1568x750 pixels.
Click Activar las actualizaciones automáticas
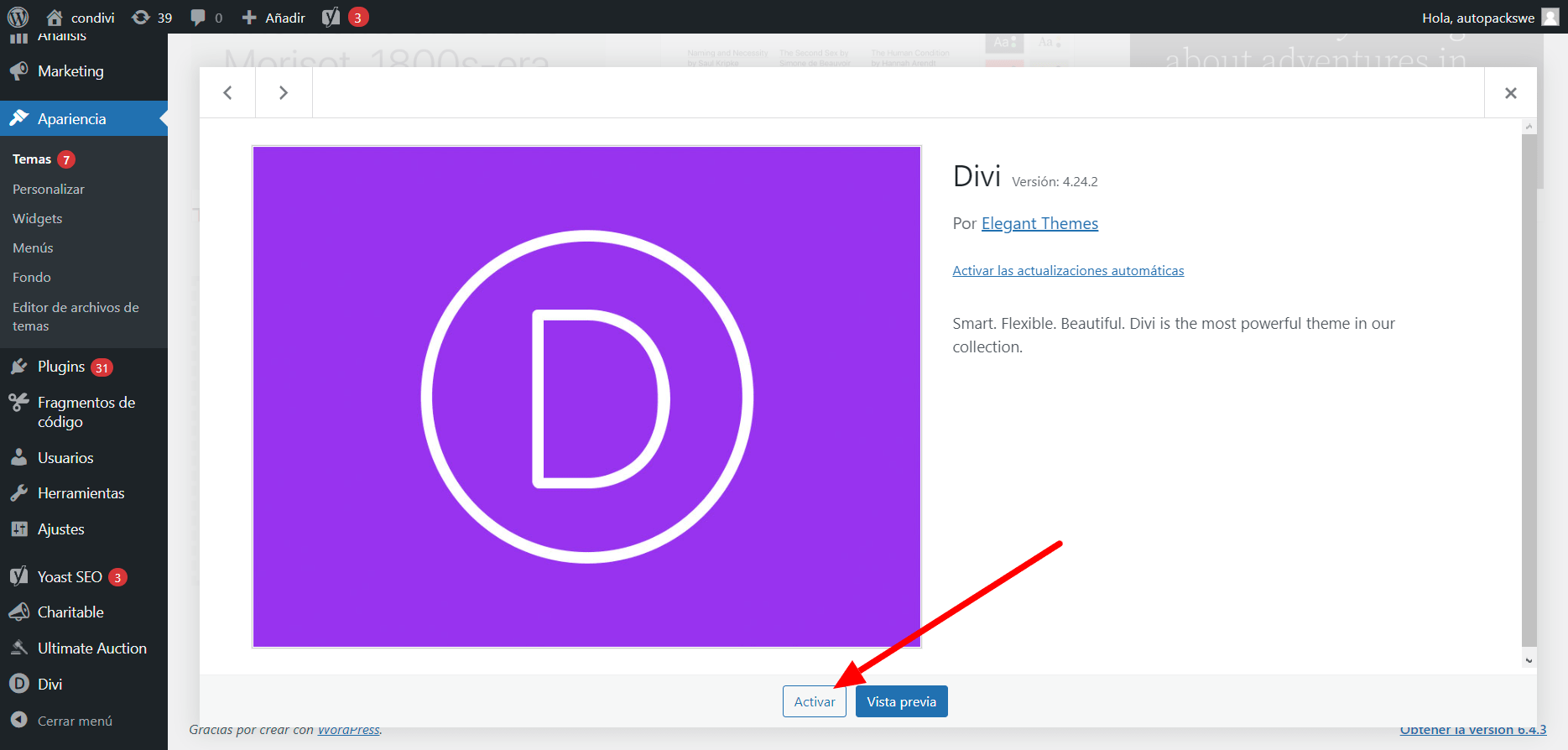1068,270
